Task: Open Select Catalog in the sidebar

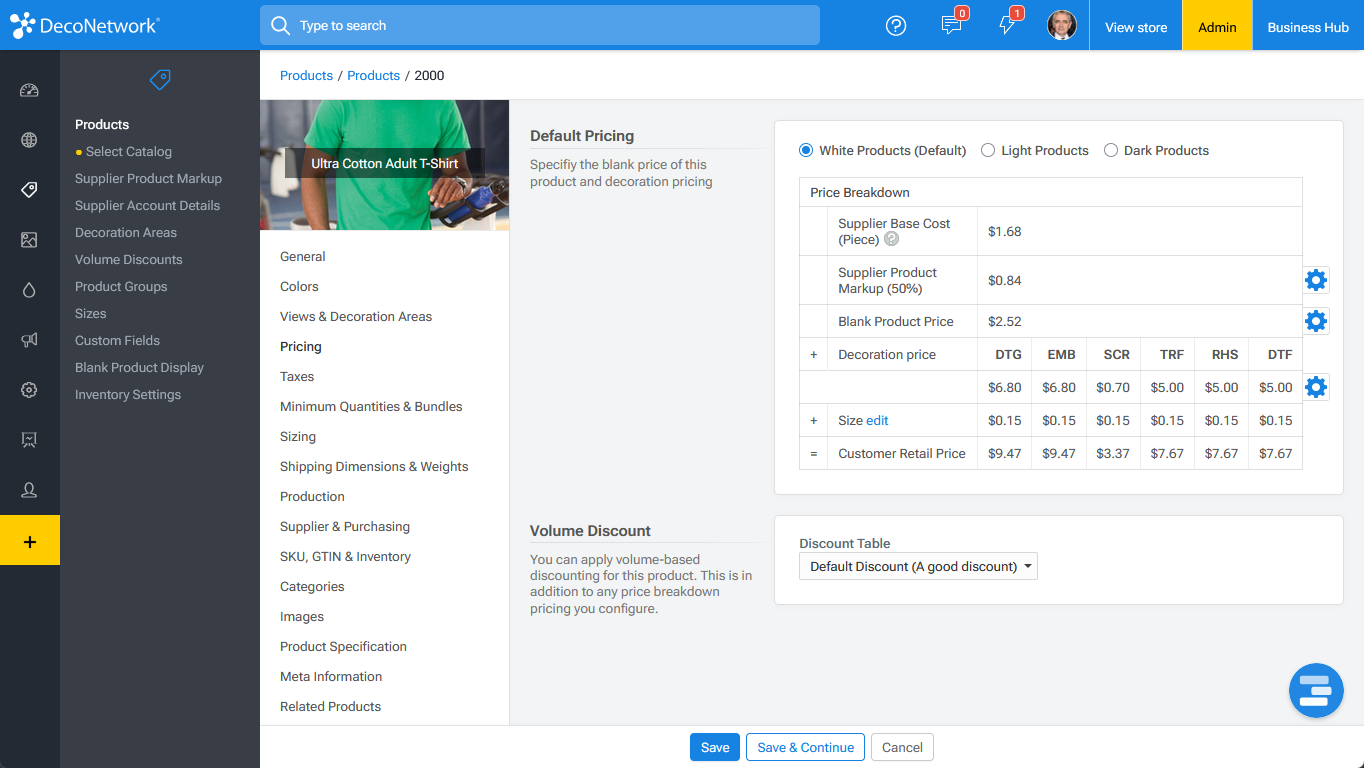Action: pos(129,151)
